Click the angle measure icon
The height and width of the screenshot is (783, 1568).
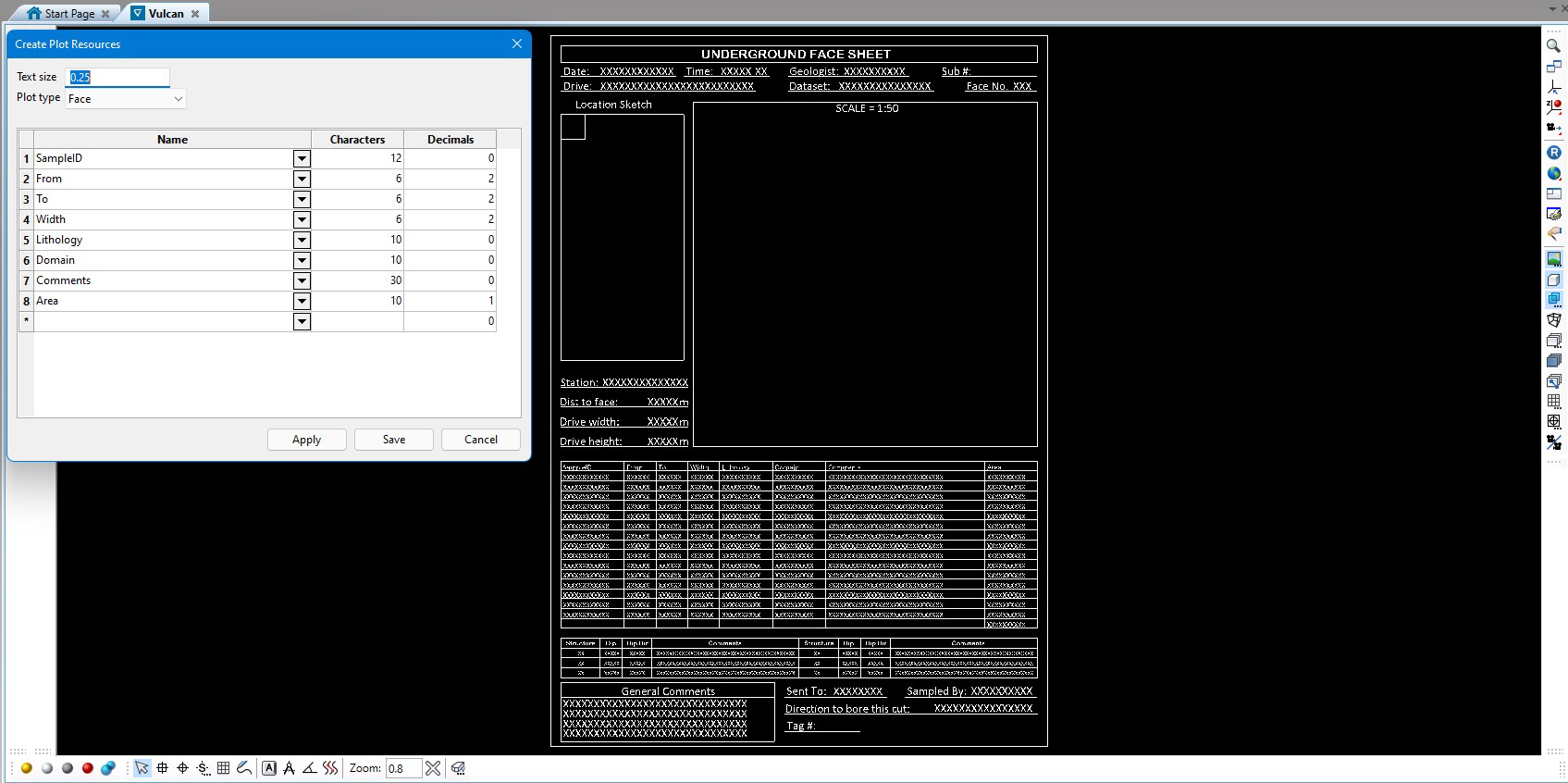310,768
